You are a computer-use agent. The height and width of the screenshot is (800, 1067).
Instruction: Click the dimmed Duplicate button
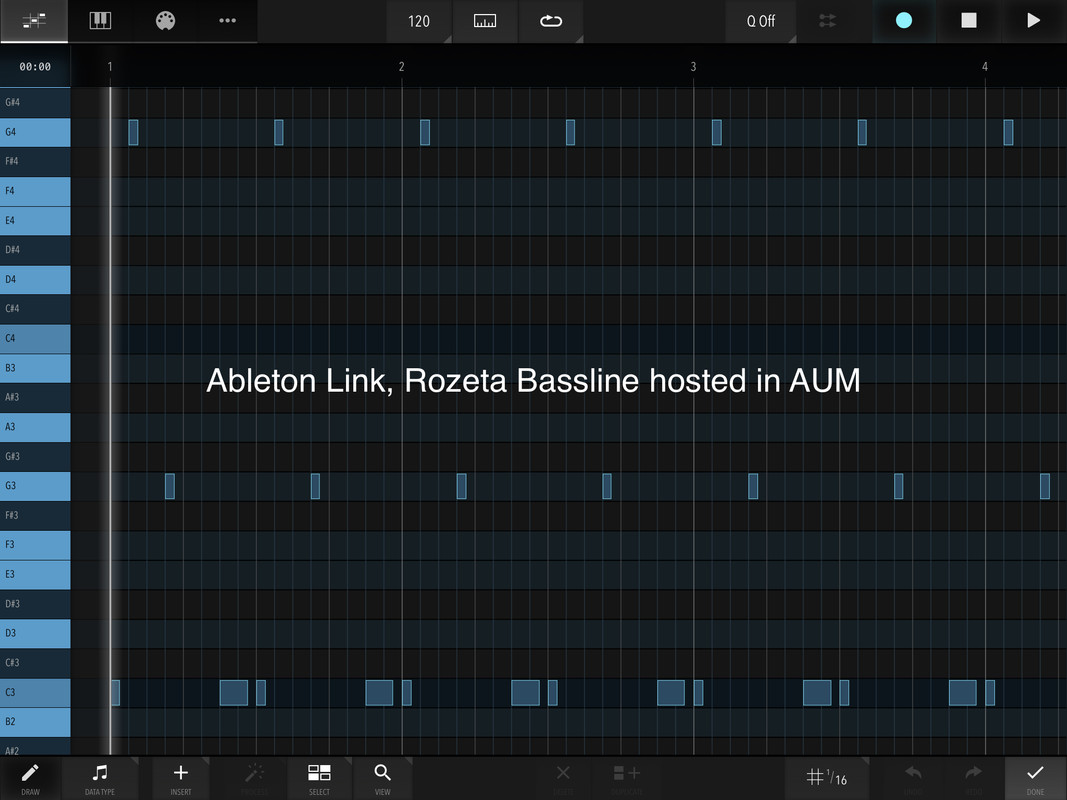click(x=627, y=778)
